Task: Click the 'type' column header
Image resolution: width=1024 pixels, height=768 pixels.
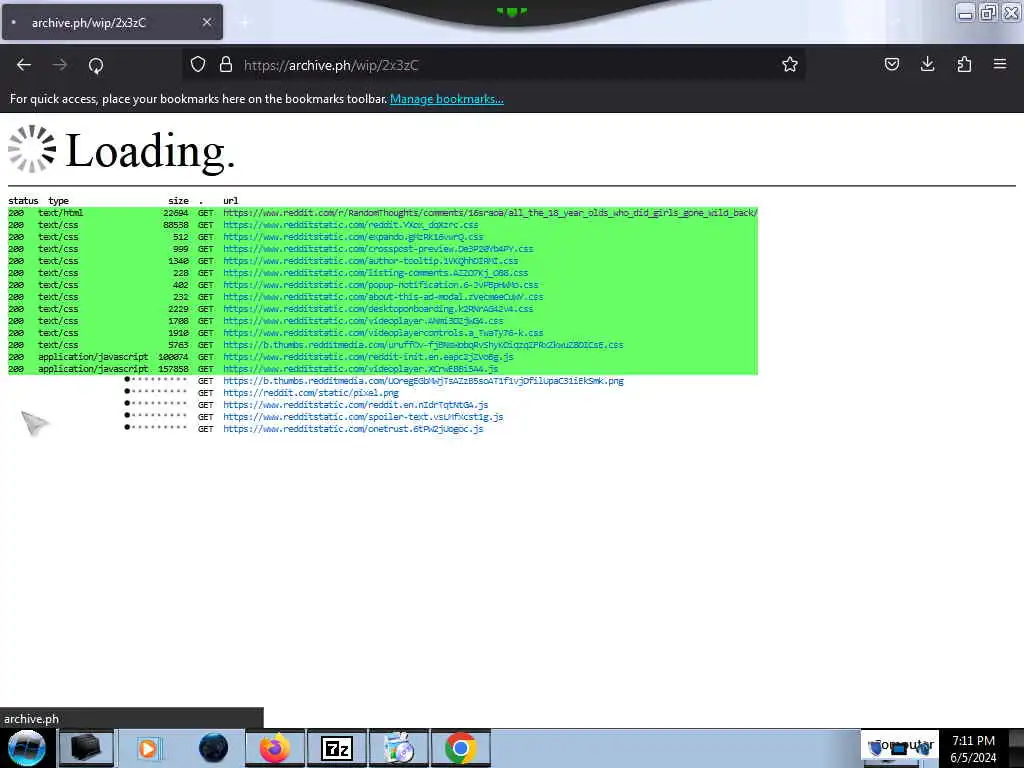Action: point(58,200)
